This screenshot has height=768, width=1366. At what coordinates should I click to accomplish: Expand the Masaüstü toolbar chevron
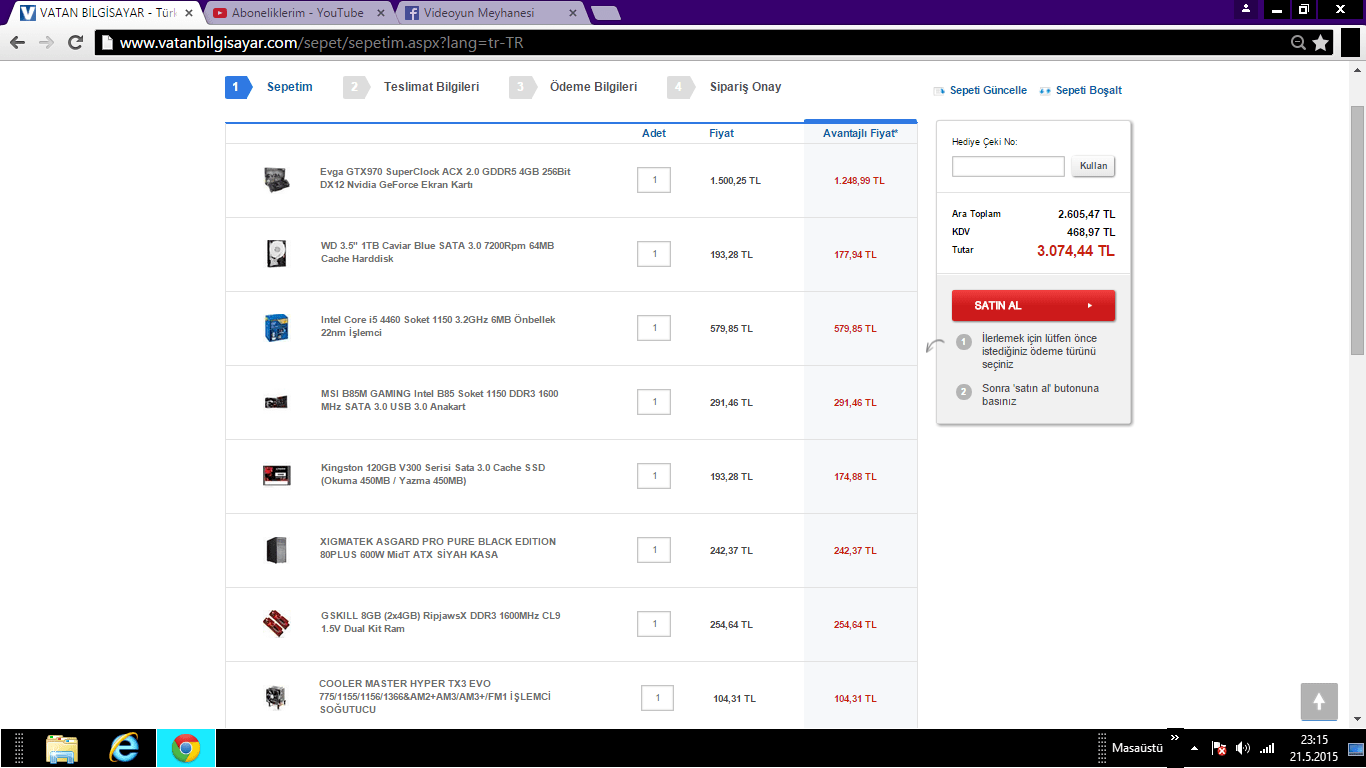pos(1175,739)
